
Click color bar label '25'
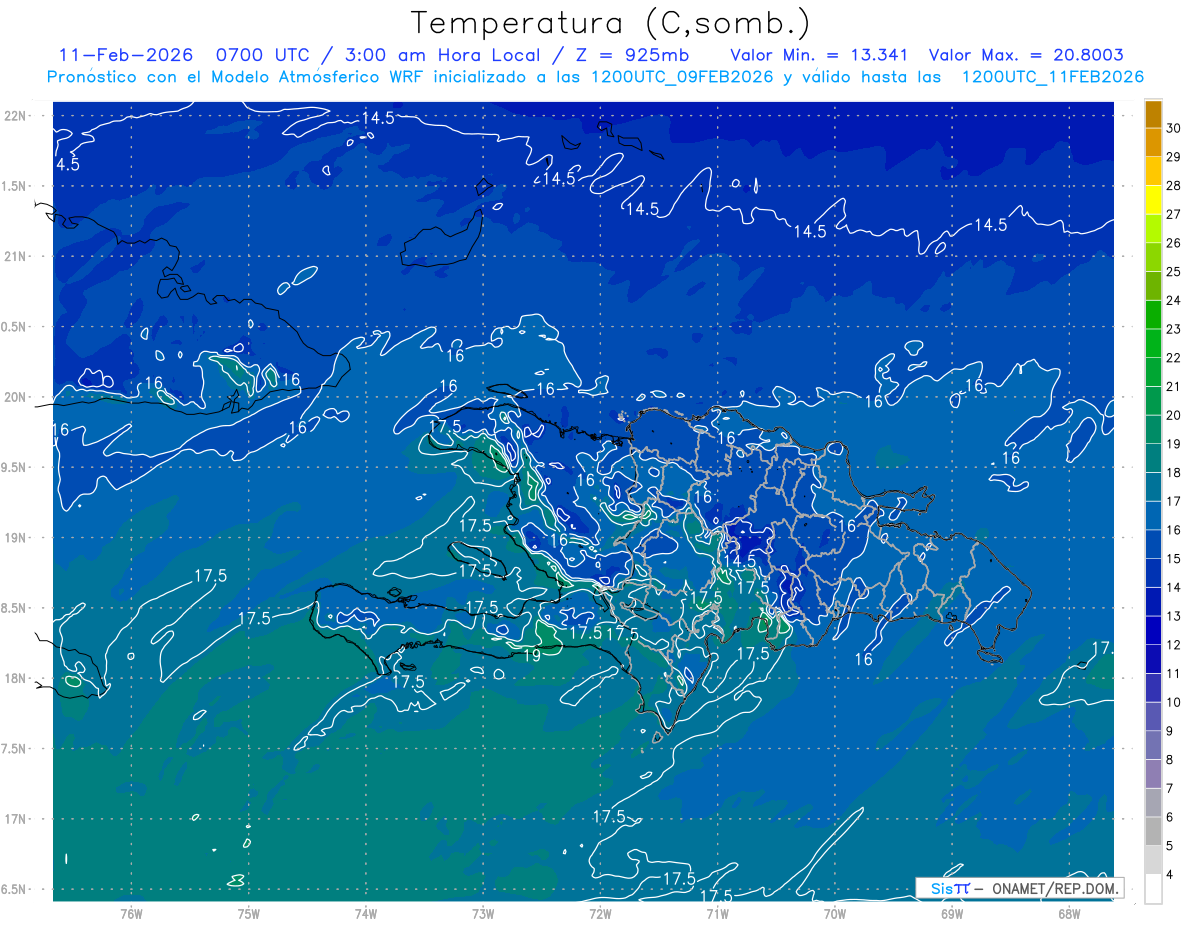1174,272
